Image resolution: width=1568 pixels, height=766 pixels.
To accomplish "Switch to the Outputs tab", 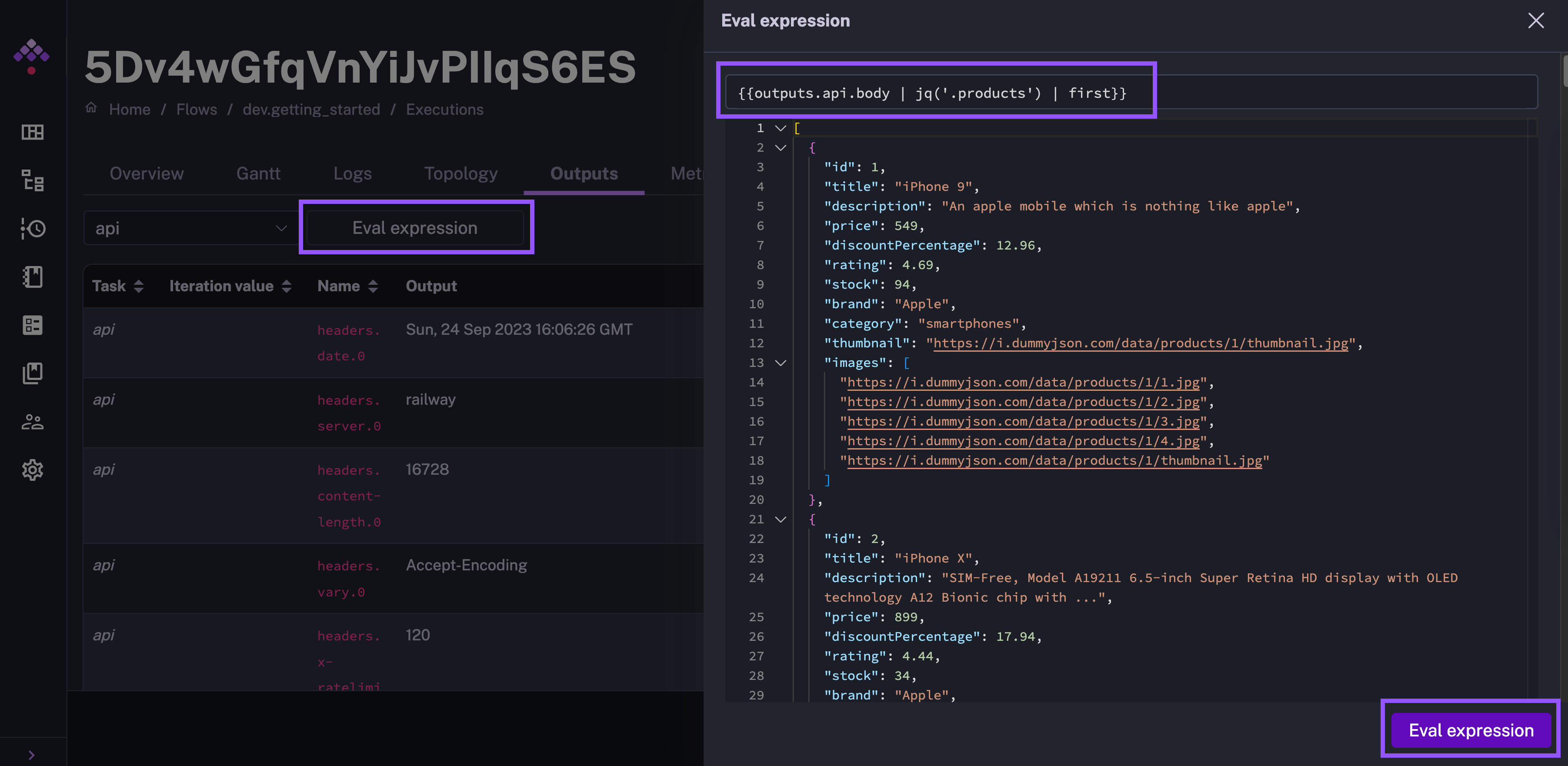I will click(x=583, y=173).
